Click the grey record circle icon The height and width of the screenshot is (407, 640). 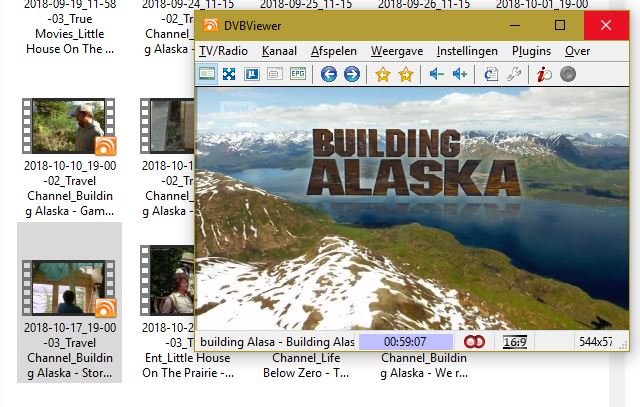568,74
